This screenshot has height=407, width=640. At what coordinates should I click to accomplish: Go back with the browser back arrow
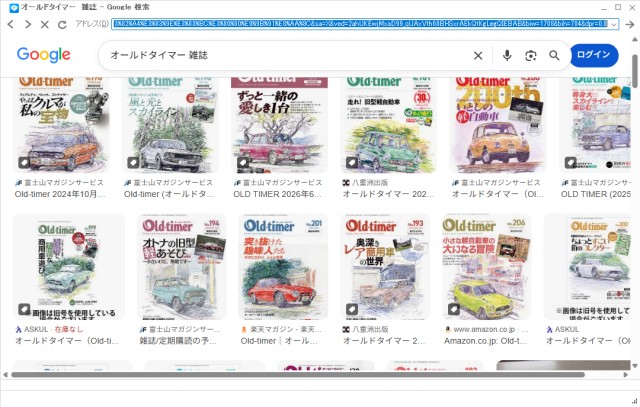point(11,24)
